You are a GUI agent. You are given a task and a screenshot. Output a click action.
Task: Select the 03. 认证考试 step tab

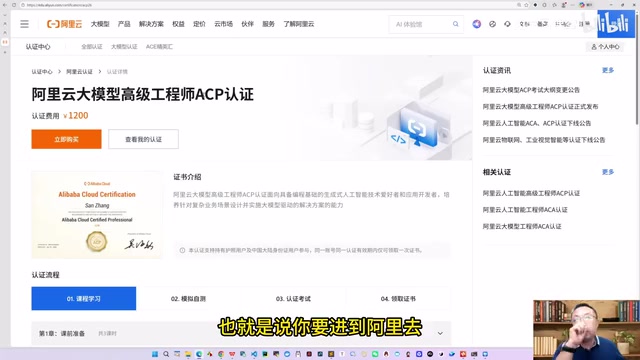tap(293, 298)
